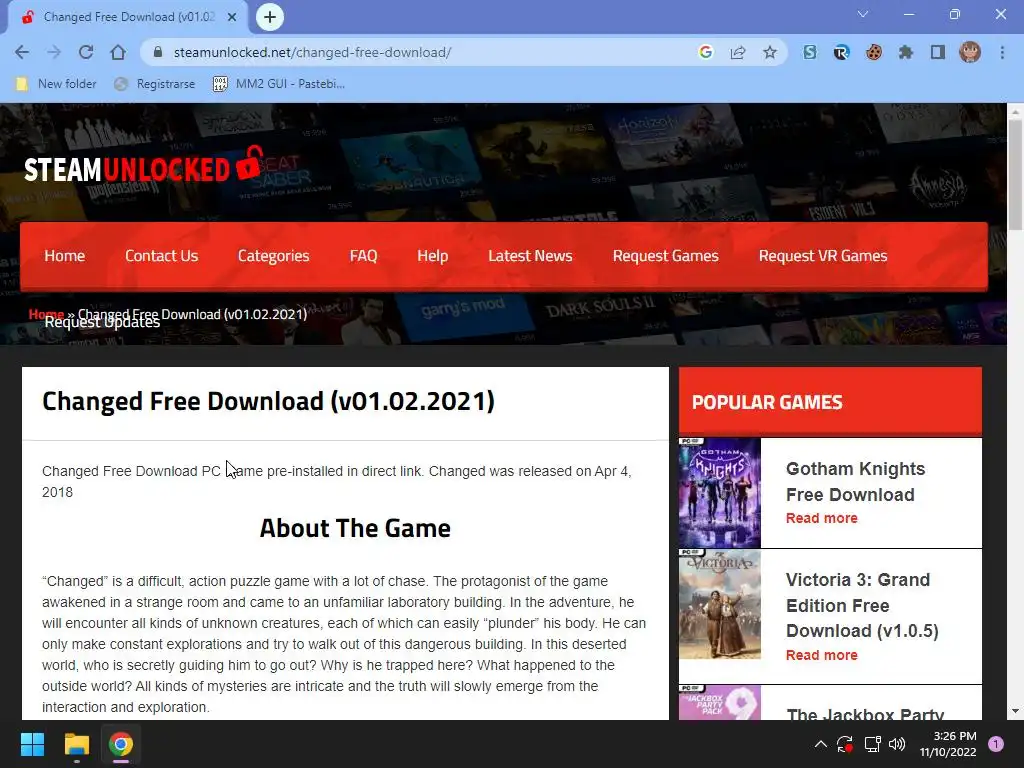Open File Explorer from the taskbar
This screenshot has height=768, width=1024.
pos(76,744)
